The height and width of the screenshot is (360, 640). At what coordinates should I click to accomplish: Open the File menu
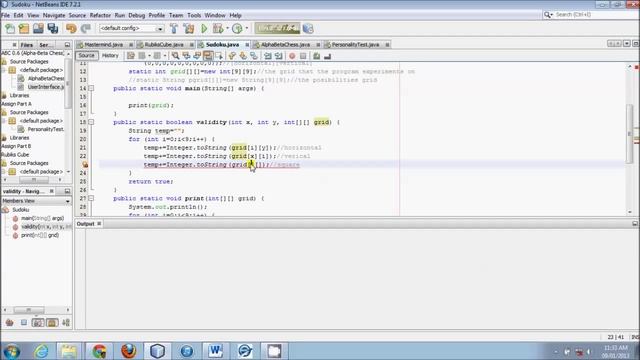pos(6,15)
